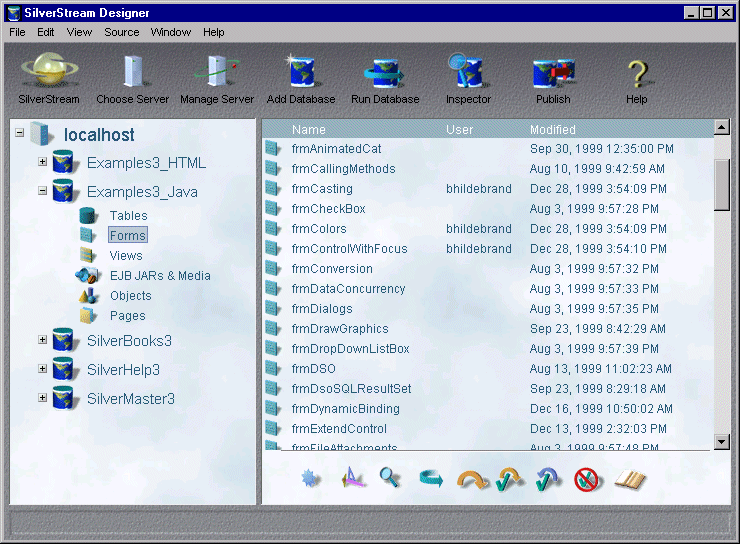This screenshot has width=740, height=544.
Task: Select the frmDrawGraphics form
Action: [340, 329]
